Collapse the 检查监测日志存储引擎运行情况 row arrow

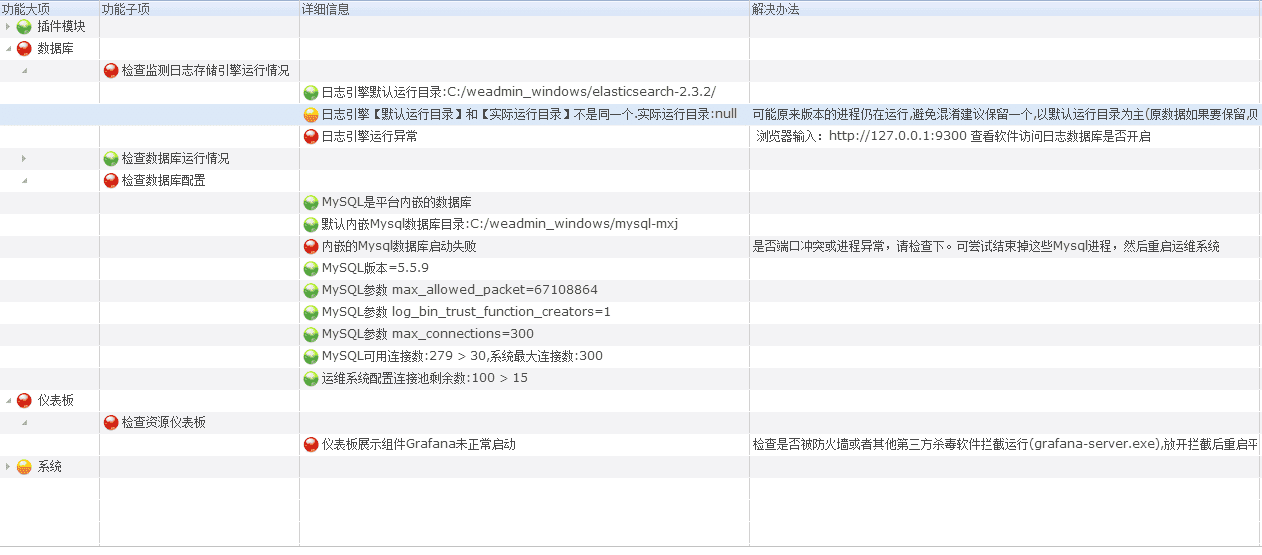click(24, 71)
